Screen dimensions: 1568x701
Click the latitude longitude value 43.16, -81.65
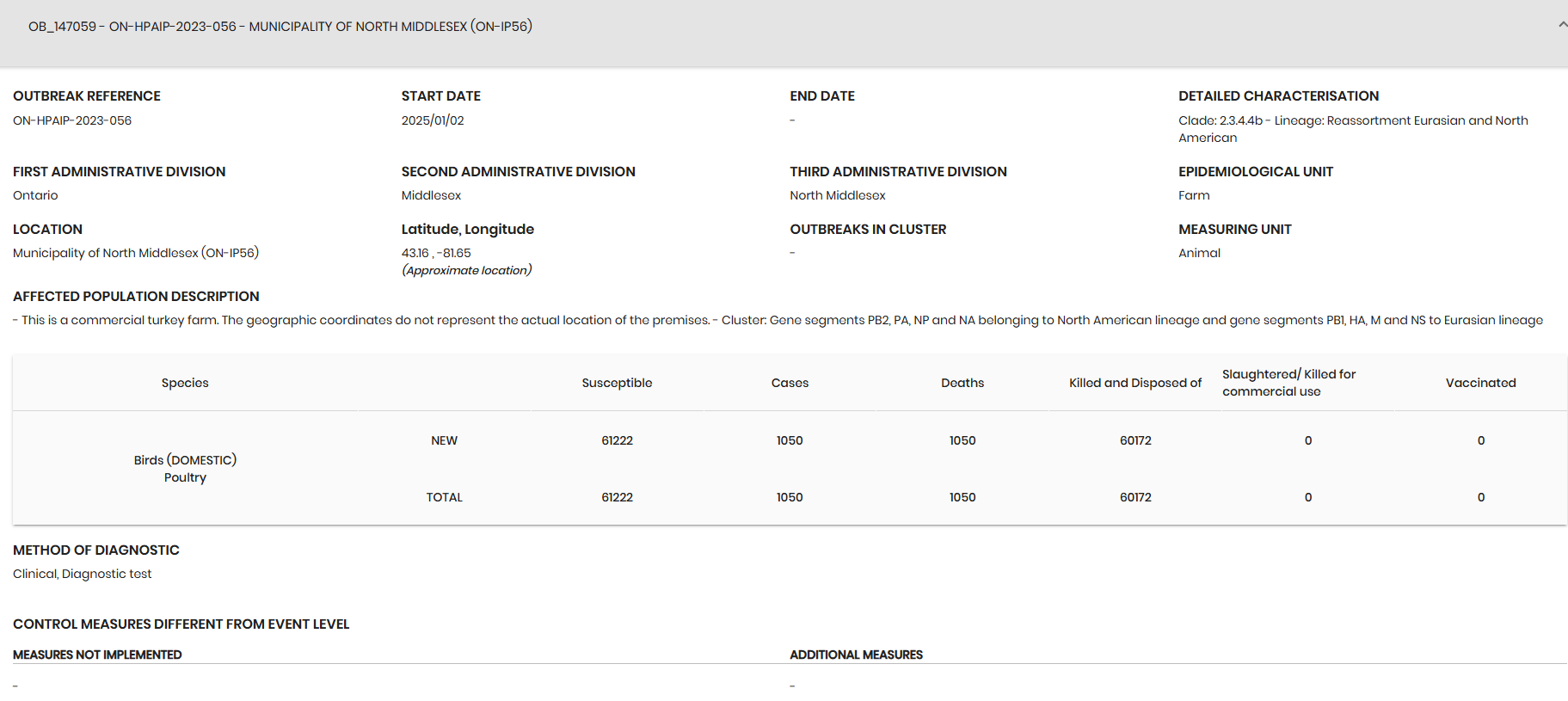436,253
